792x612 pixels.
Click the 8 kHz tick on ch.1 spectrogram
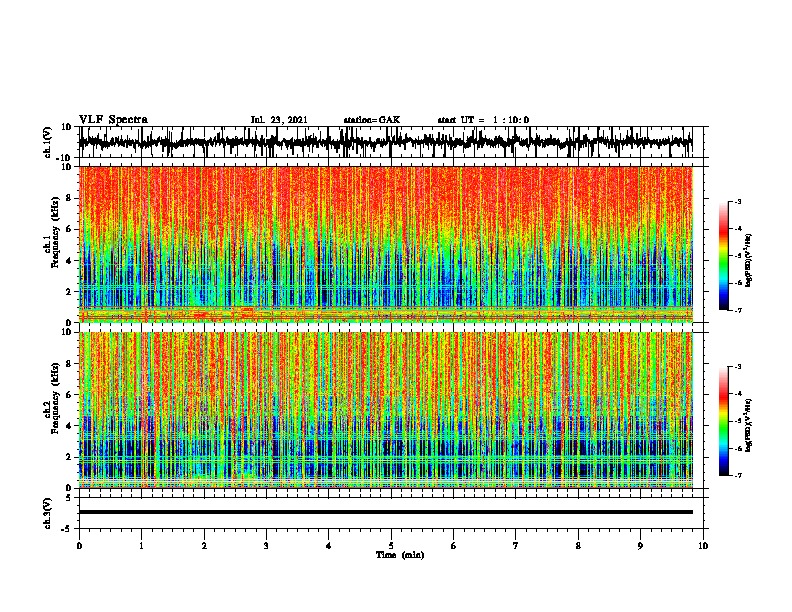tap(69, 198)
